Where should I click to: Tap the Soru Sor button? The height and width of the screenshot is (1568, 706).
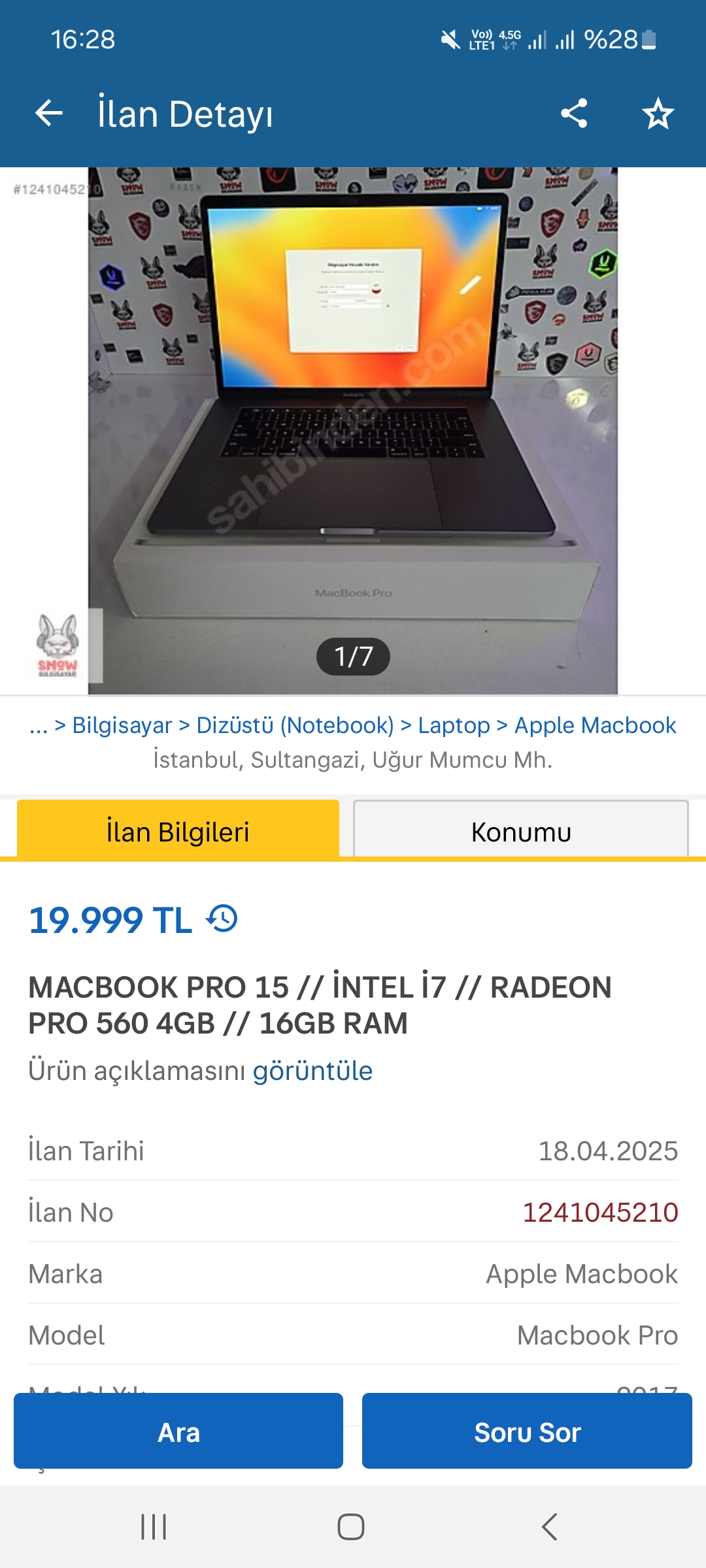pos(527,1431)
